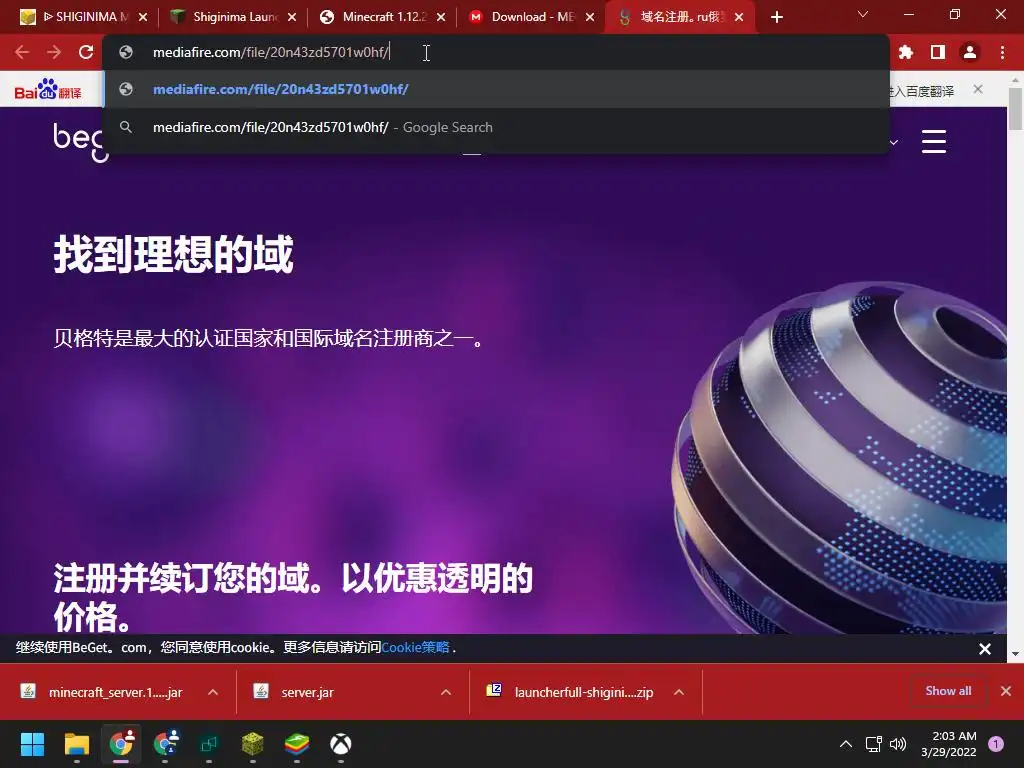The width and height of the screenshot is (1024, 768).
Task: Open the volume tray icon
Action: coord(899,744)
